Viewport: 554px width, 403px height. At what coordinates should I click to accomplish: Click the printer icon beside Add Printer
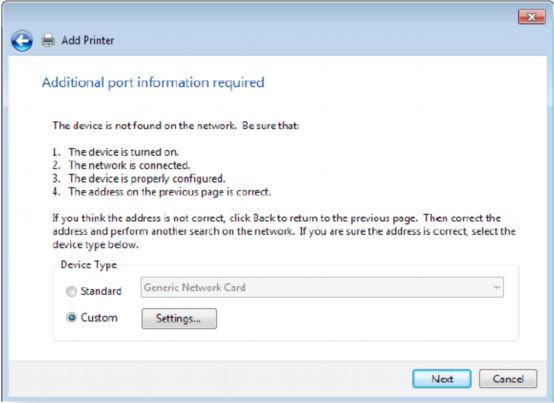click(x=48, y=41)
